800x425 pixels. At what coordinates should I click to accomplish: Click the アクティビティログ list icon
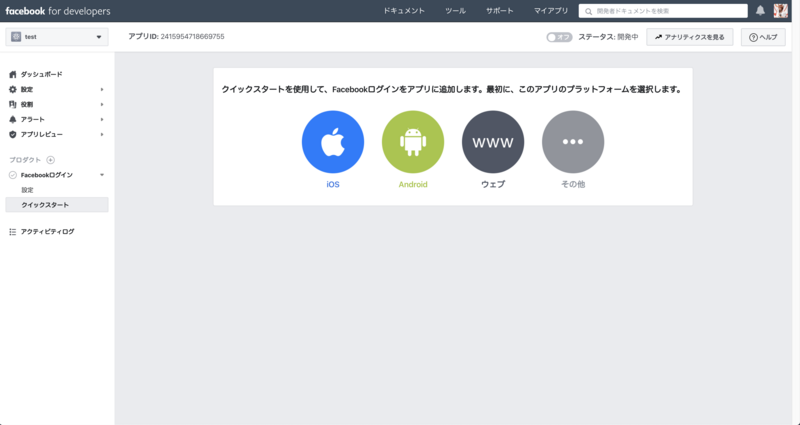13,232
